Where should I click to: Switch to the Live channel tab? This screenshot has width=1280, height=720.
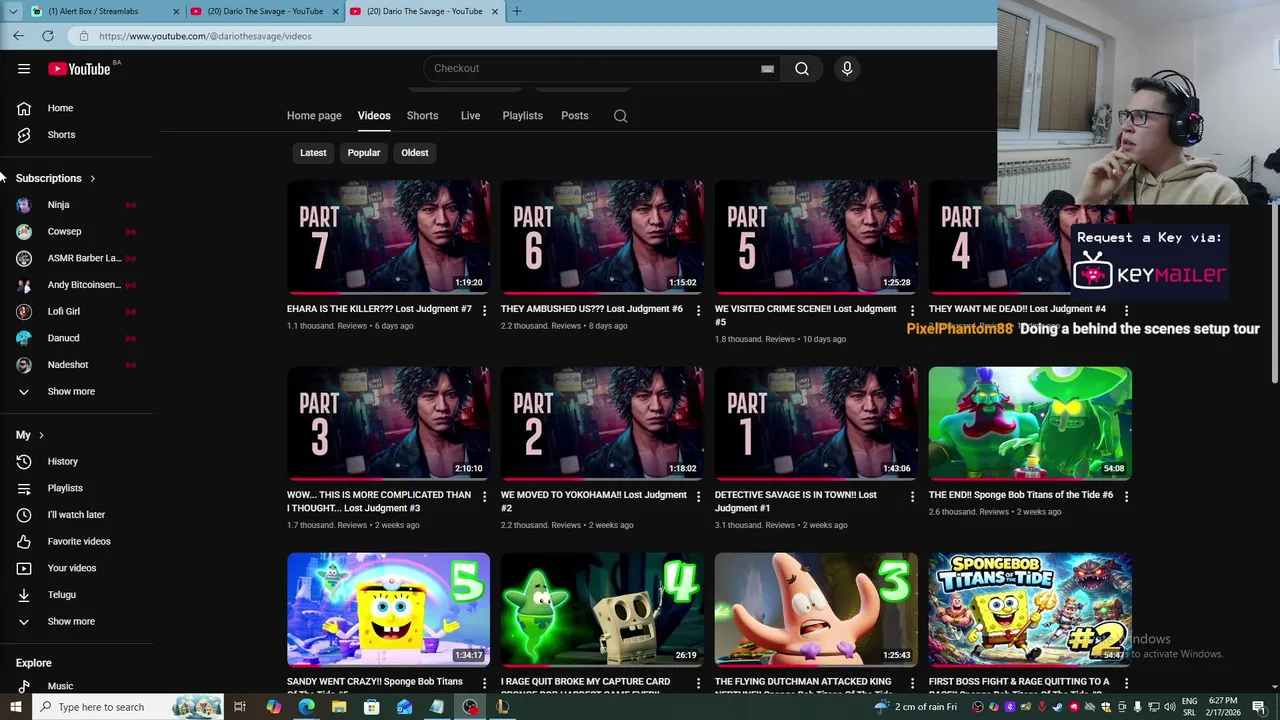click(x=470, y=116)
